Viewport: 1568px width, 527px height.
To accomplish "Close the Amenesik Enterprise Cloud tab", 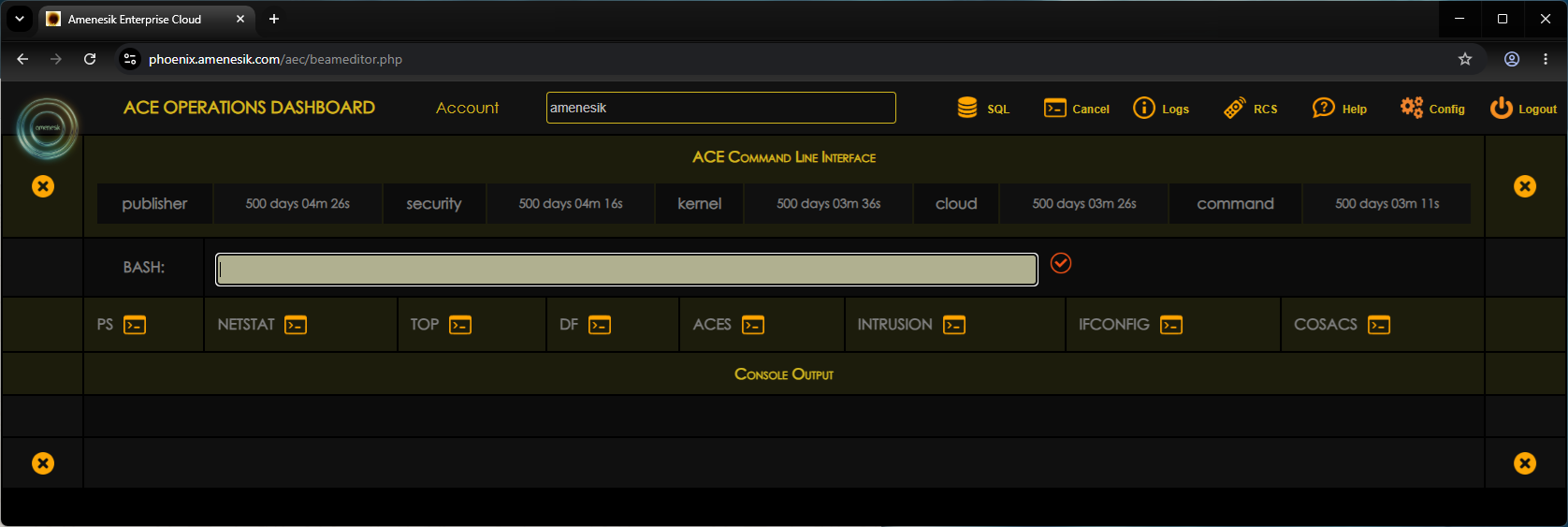I will (x=240, y=19).
